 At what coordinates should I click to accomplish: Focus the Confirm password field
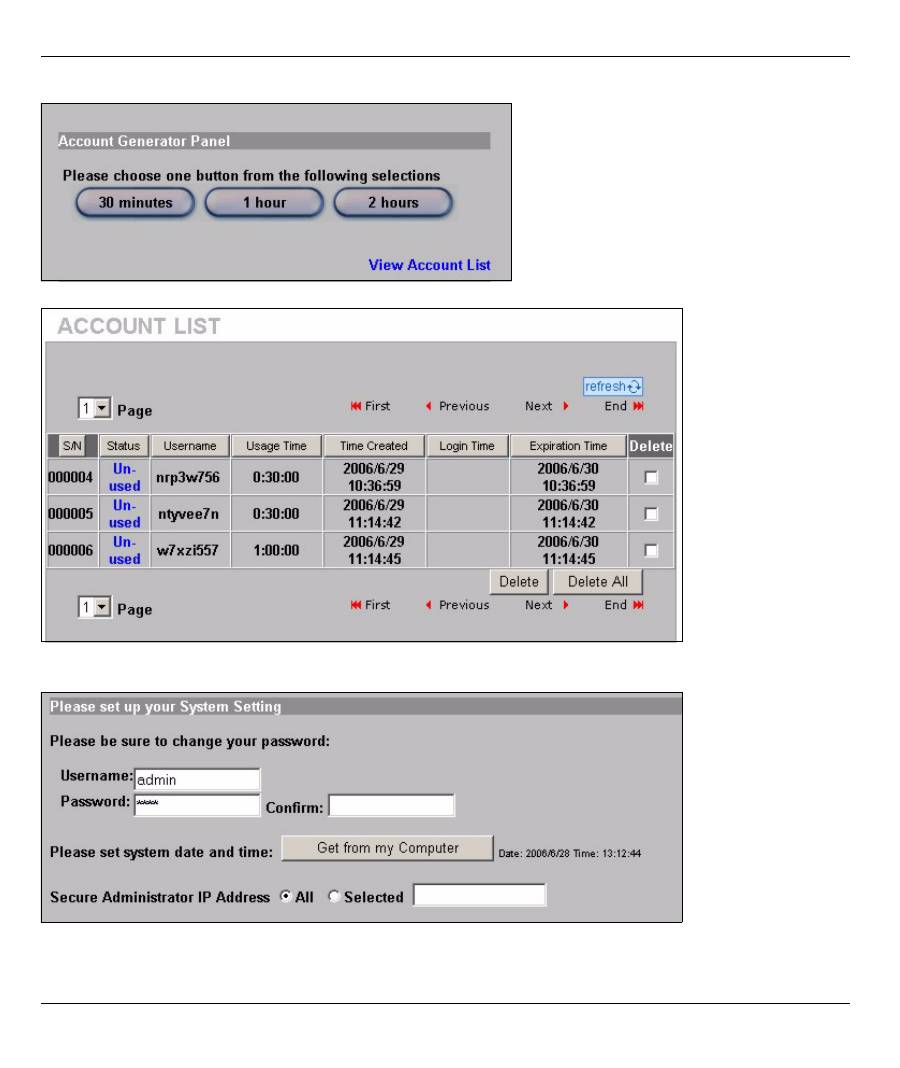pyautogui.click(x=391, y=806)
